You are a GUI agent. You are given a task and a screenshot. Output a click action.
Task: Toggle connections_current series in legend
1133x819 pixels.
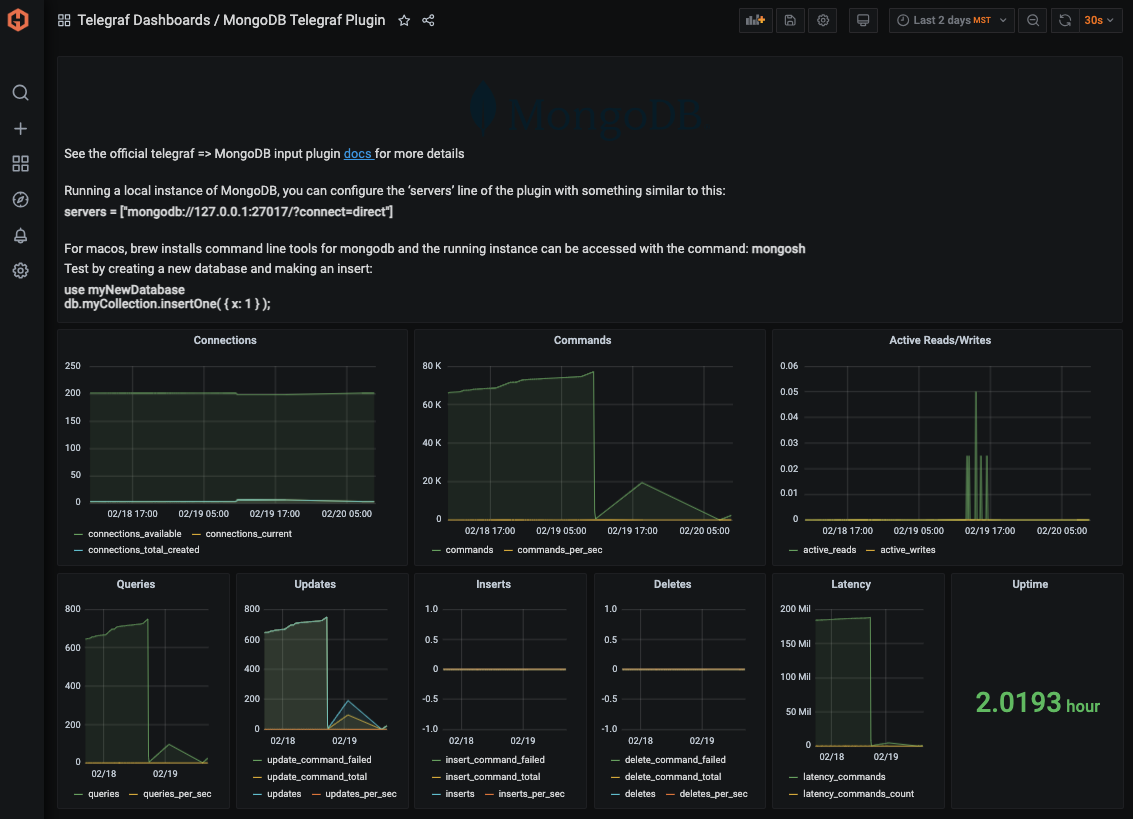[x=249, y=534]
